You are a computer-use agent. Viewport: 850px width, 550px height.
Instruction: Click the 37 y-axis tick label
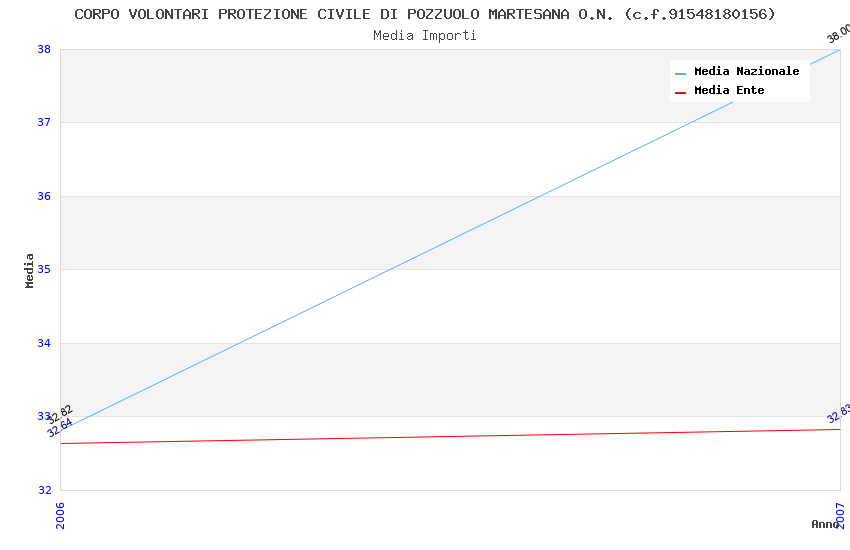tap(44, 122)
